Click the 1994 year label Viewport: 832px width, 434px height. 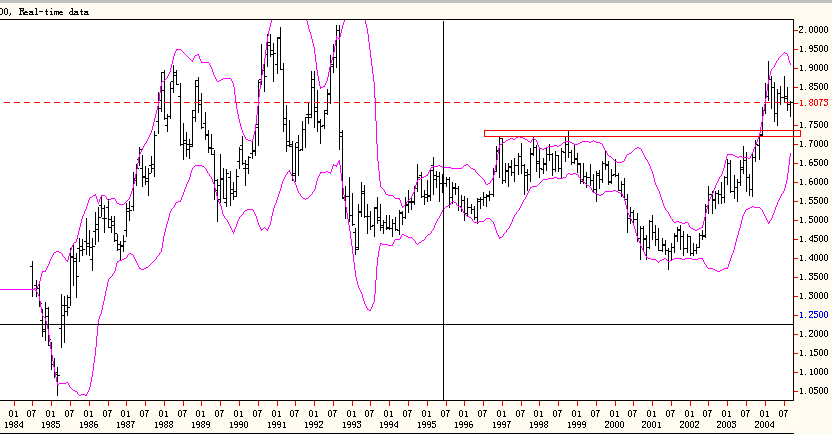[388, 424]
